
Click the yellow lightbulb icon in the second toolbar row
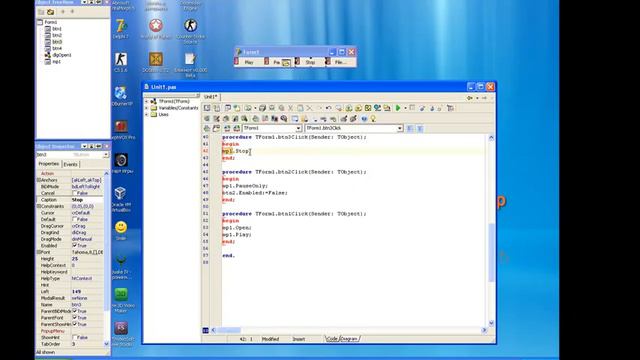point(373,119)
